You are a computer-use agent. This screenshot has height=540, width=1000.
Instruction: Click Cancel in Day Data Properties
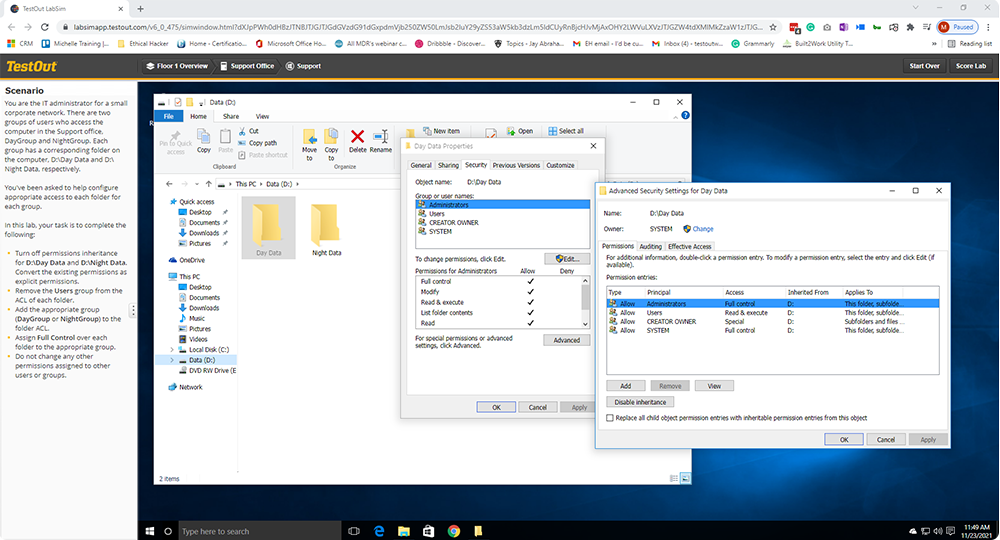[x=538, y=407]
